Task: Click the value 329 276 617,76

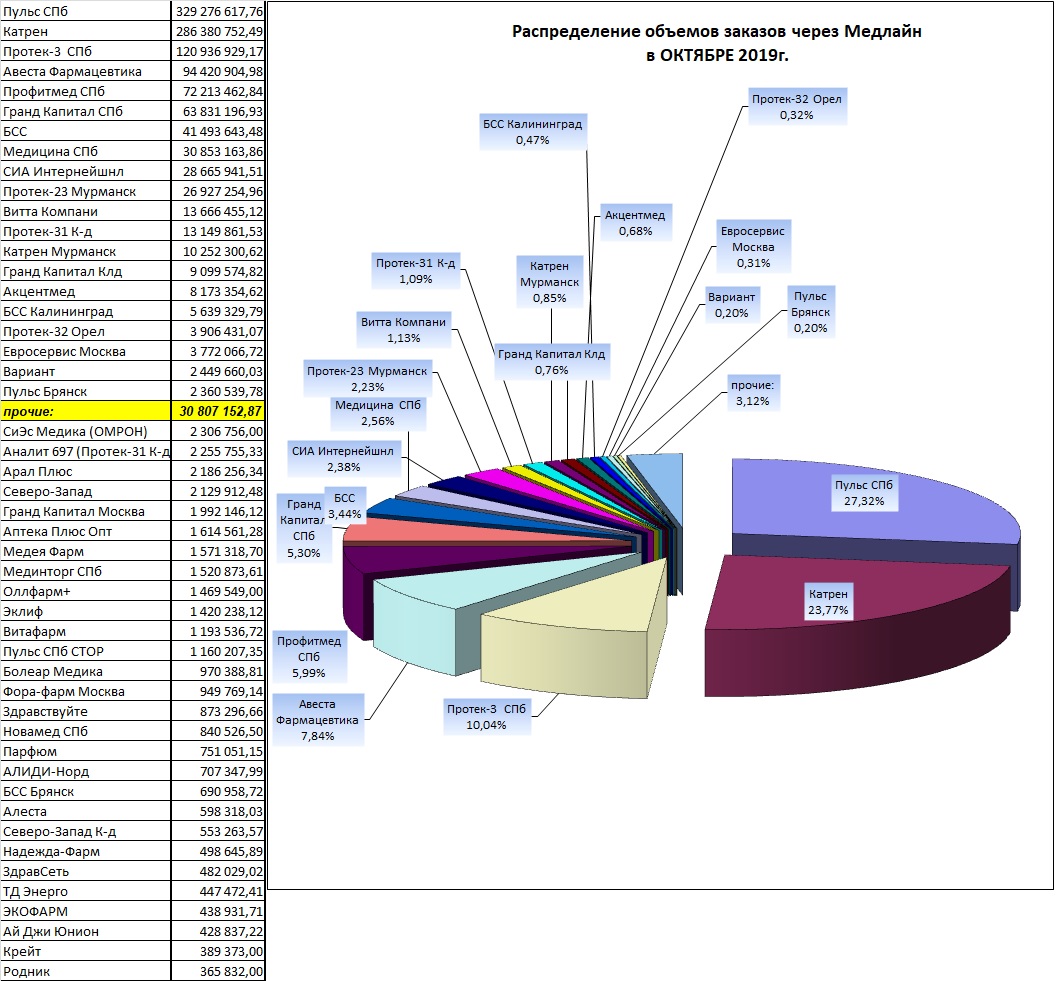Action: [x=218, y=12]
